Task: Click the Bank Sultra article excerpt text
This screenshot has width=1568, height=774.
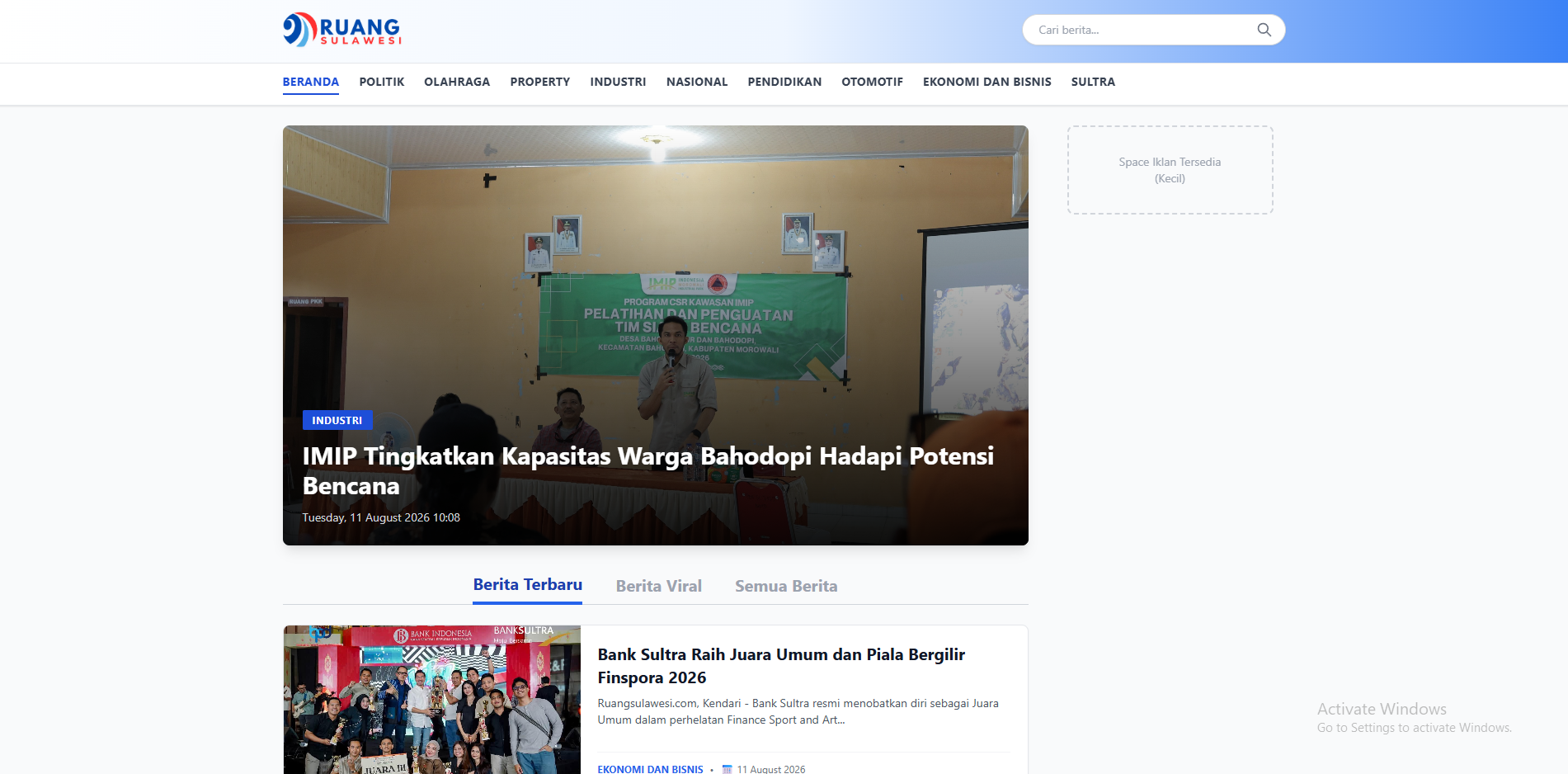Action: pyautogui.click(x=798, y=711)
